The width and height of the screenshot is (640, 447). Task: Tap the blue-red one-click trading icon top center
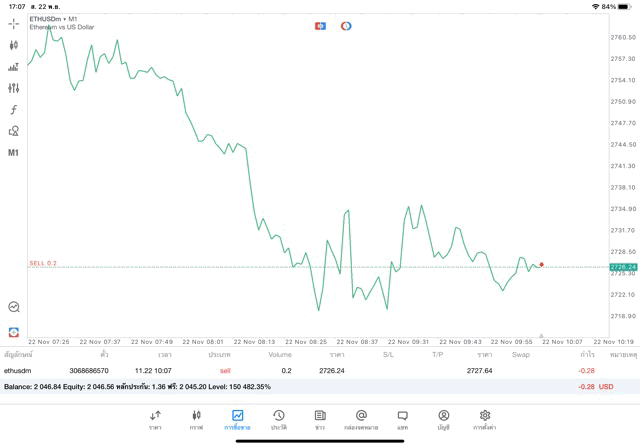tap(320, 25)
